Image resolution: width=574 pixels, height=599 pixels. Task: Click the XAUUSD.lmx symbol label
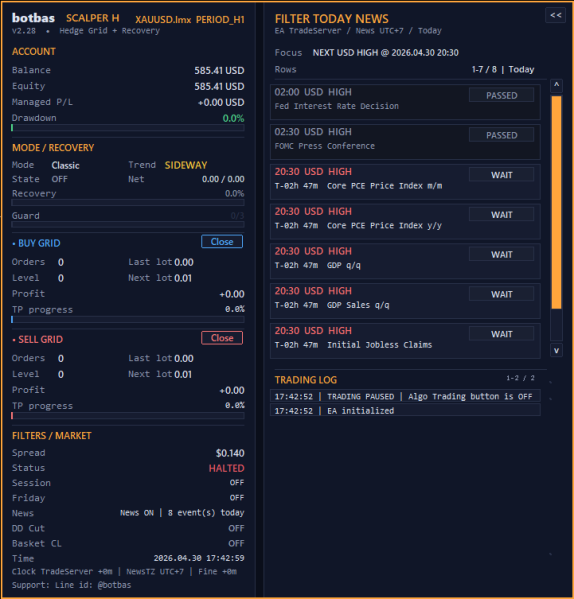coord(163,19)
